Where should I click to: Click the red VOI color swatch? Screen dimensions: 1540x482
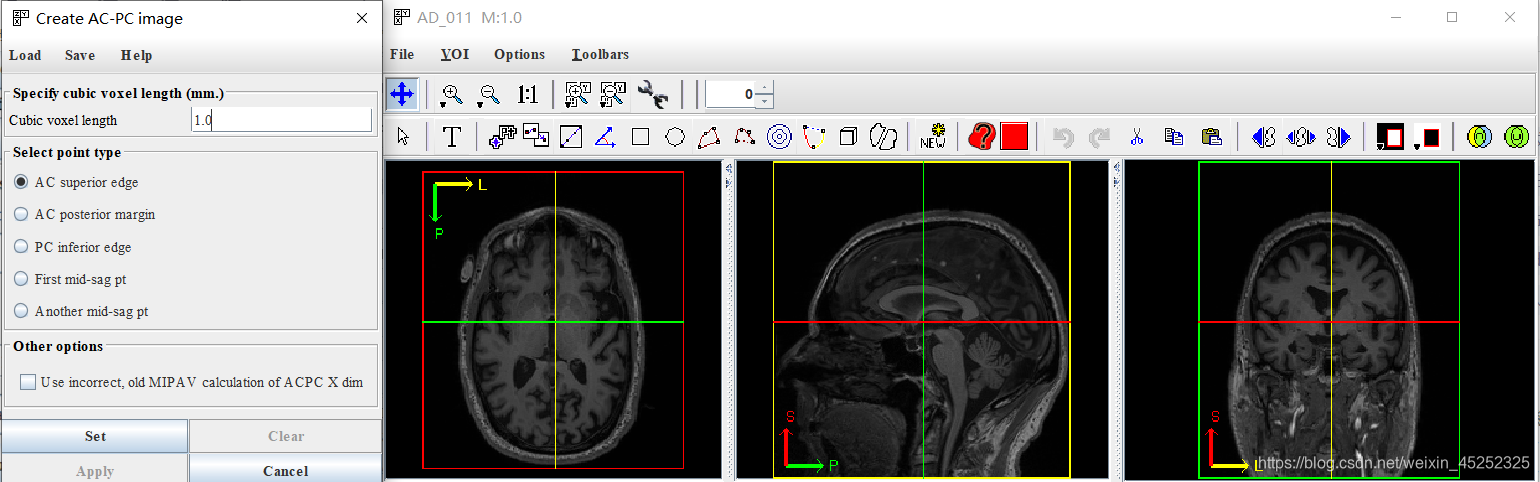coord(1014,137)
